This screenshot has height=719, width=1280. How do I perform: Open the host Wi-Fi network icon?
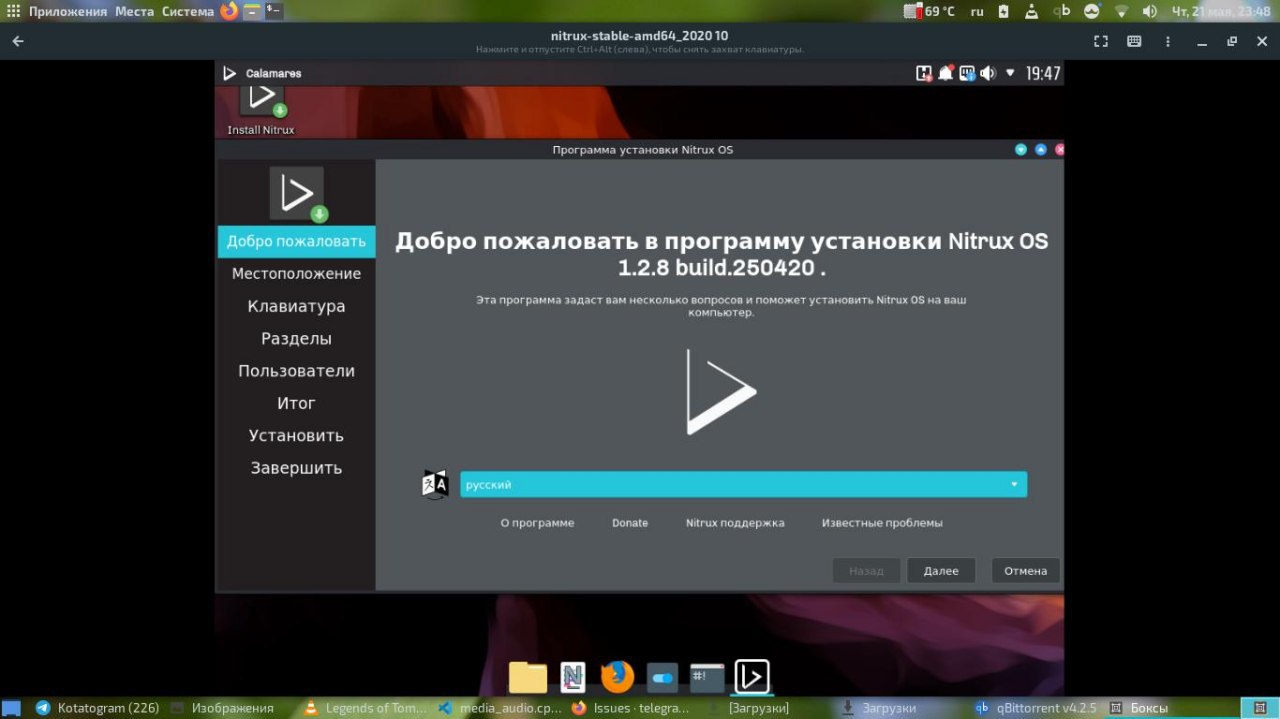(1121, 11)
